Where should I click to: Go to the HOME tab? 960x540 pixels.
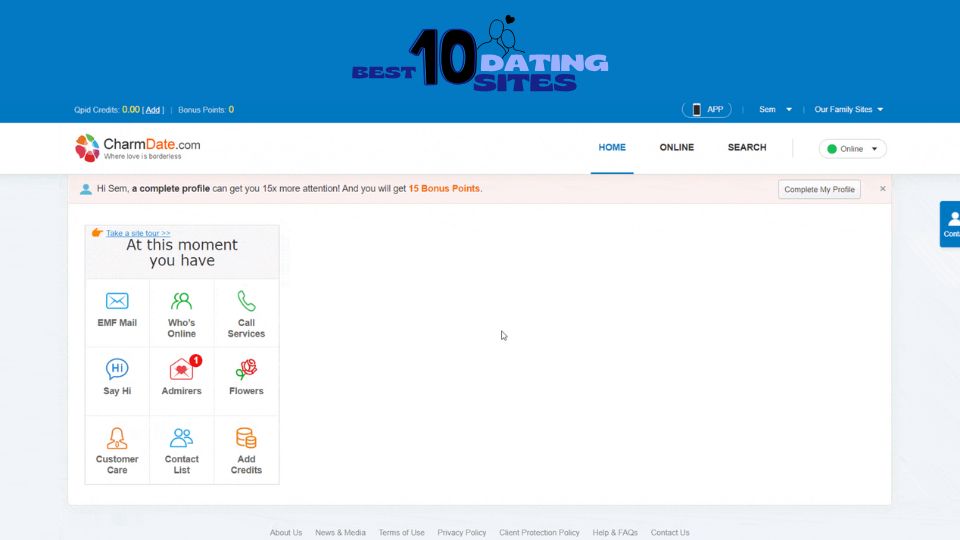pyautogui.click(x=612, y=148)
